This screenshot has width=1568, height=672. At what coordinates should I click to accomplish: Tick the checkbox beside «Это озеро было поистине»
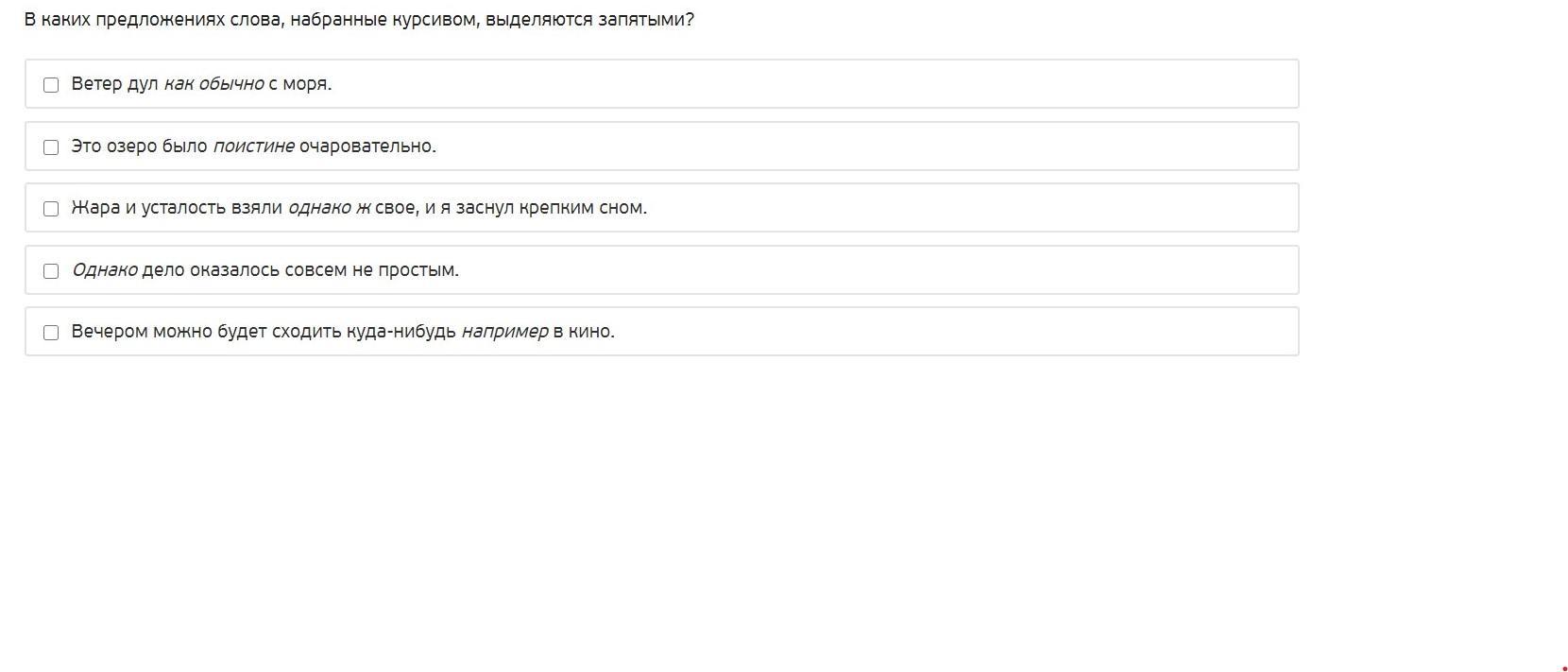[51, 147]
